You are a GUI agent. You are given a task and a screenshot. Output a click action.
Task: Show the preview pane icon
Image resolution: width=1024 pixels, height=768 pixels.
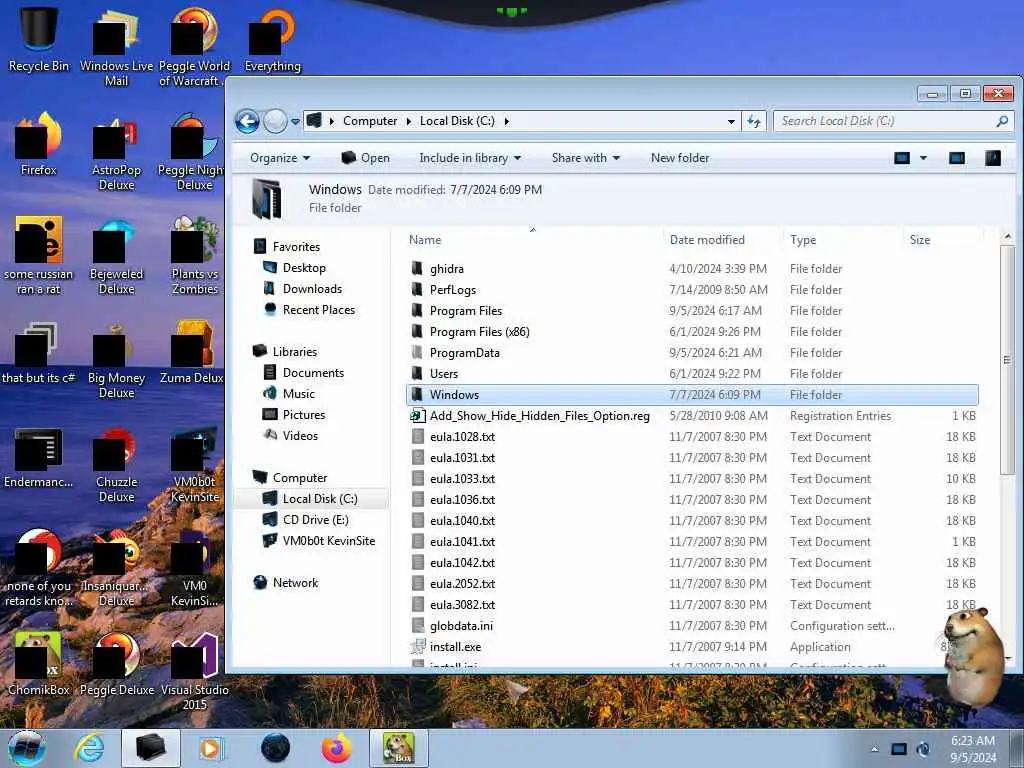[957, 158]
